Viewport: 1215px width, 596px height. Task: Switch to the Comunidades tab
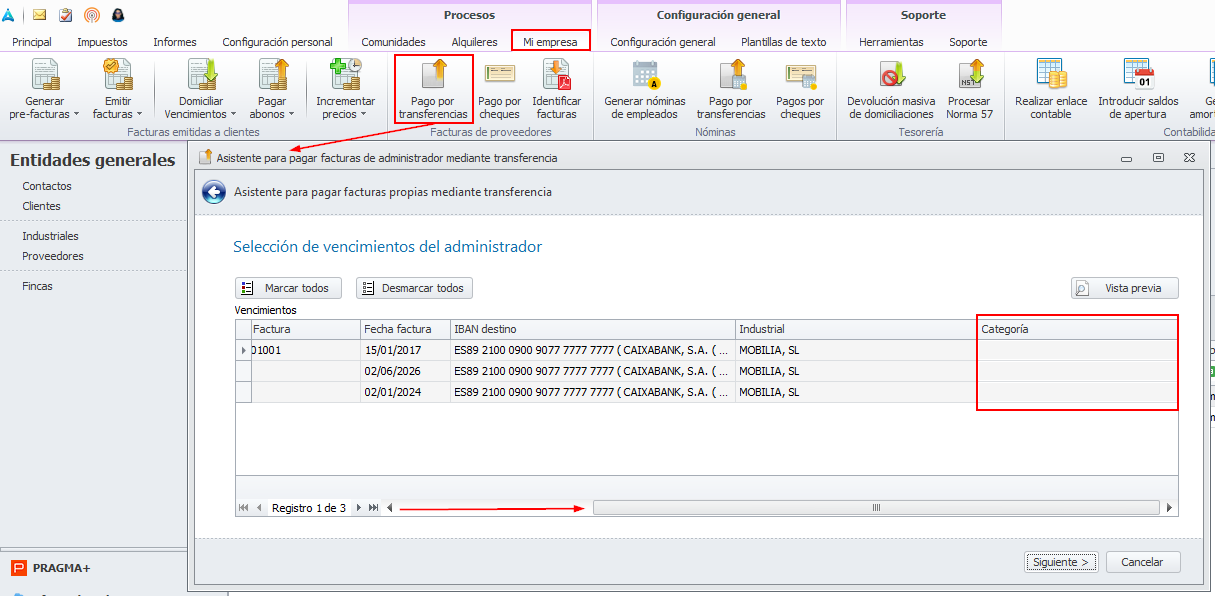pyautogui.click(x=393, y=42)
